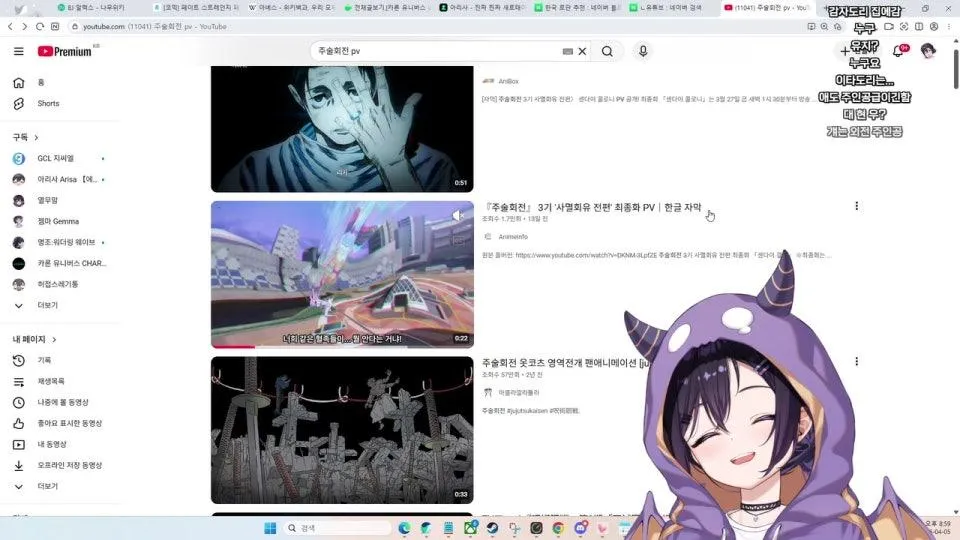Open the virtual keyboard icon in search
The height and width of the screenshot is (540, 960).
pyautogui.click(x=568, y=51)
